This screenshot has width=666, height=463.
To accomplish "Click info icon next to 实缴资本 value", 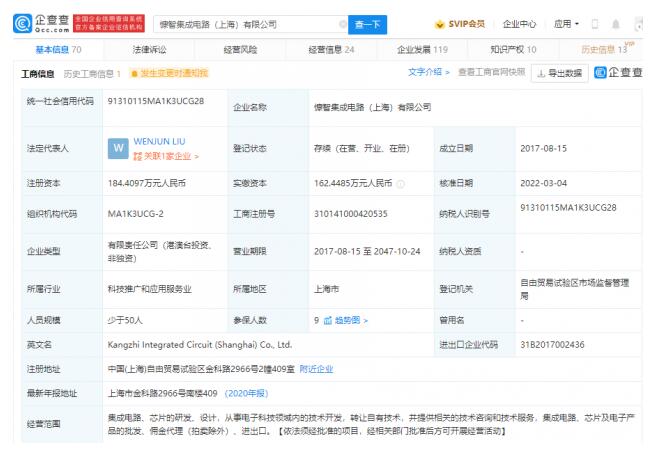I will click(400, 184).
